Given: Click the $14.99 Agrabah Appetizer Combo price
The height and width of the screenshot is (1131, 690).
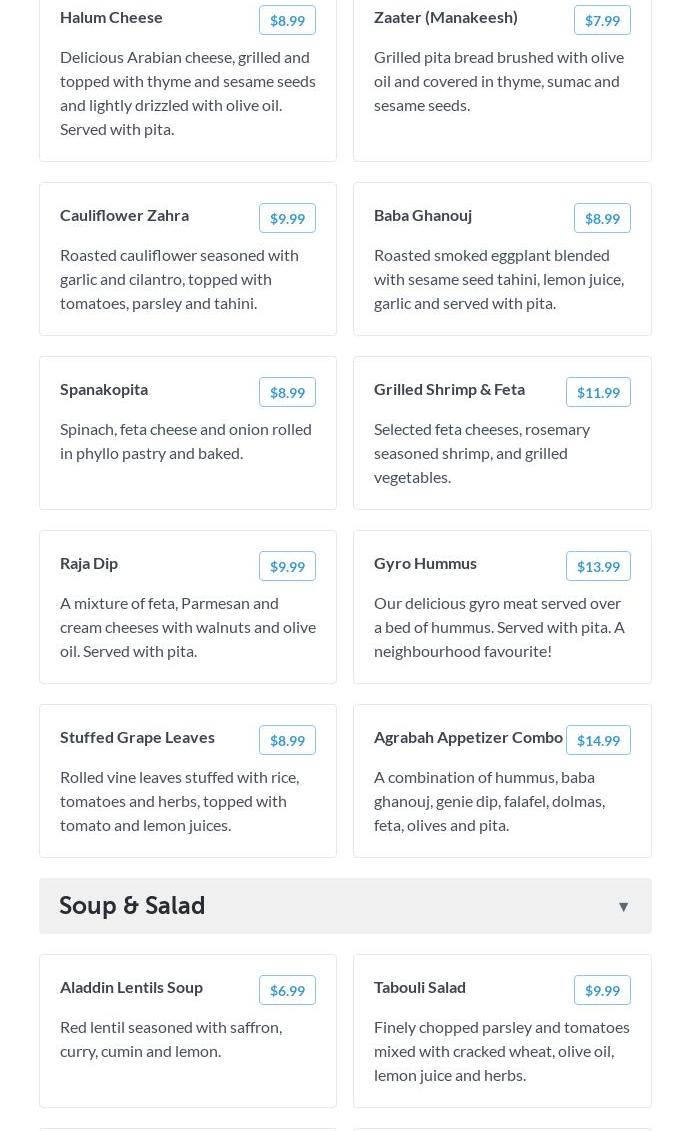Looking at the screenshot, I should click(x=598, y=740).
